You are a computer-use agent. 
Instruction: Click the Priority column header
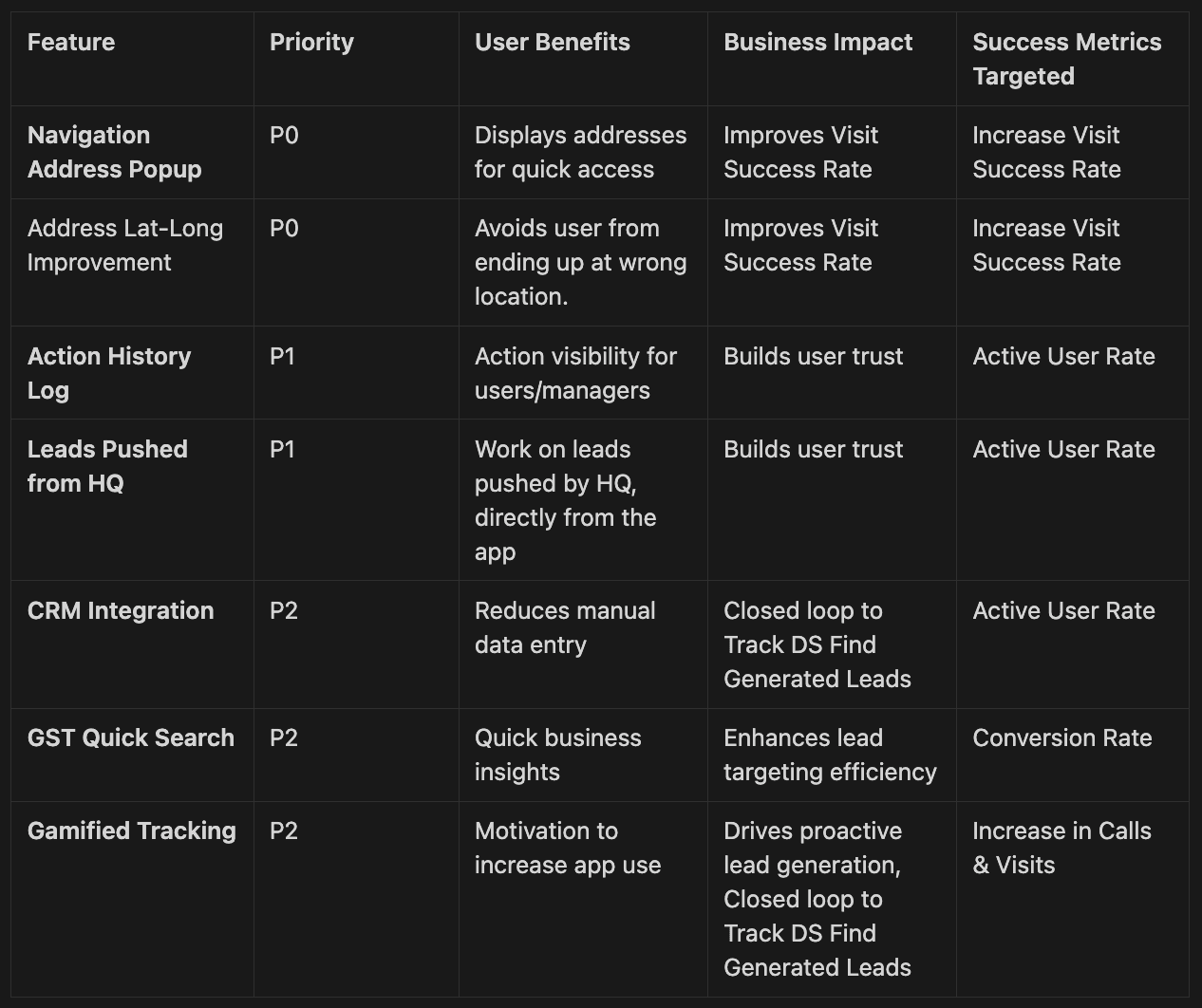(x=311, y=42)
